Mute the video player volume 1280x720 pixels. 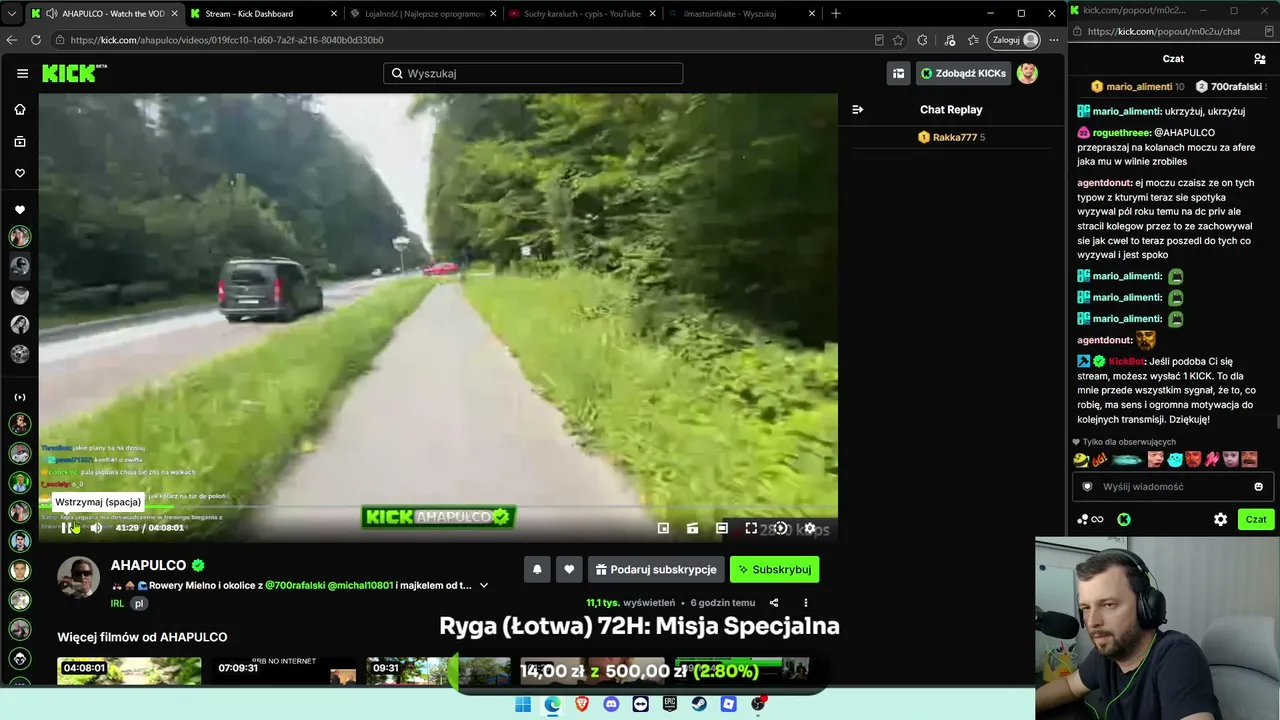[96, 528]
